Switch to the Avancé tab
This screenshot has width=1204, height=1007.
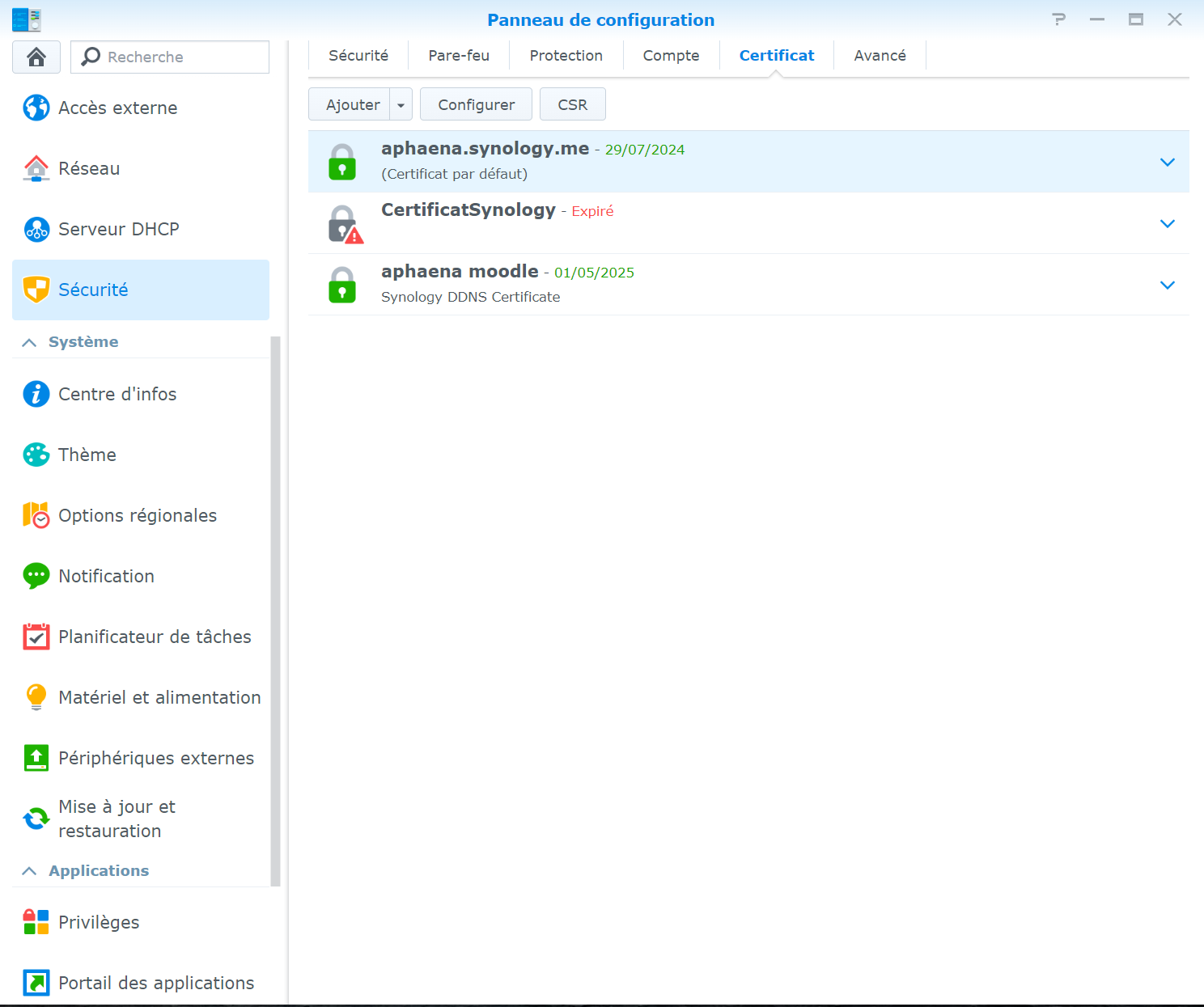[x=880, y=56]
